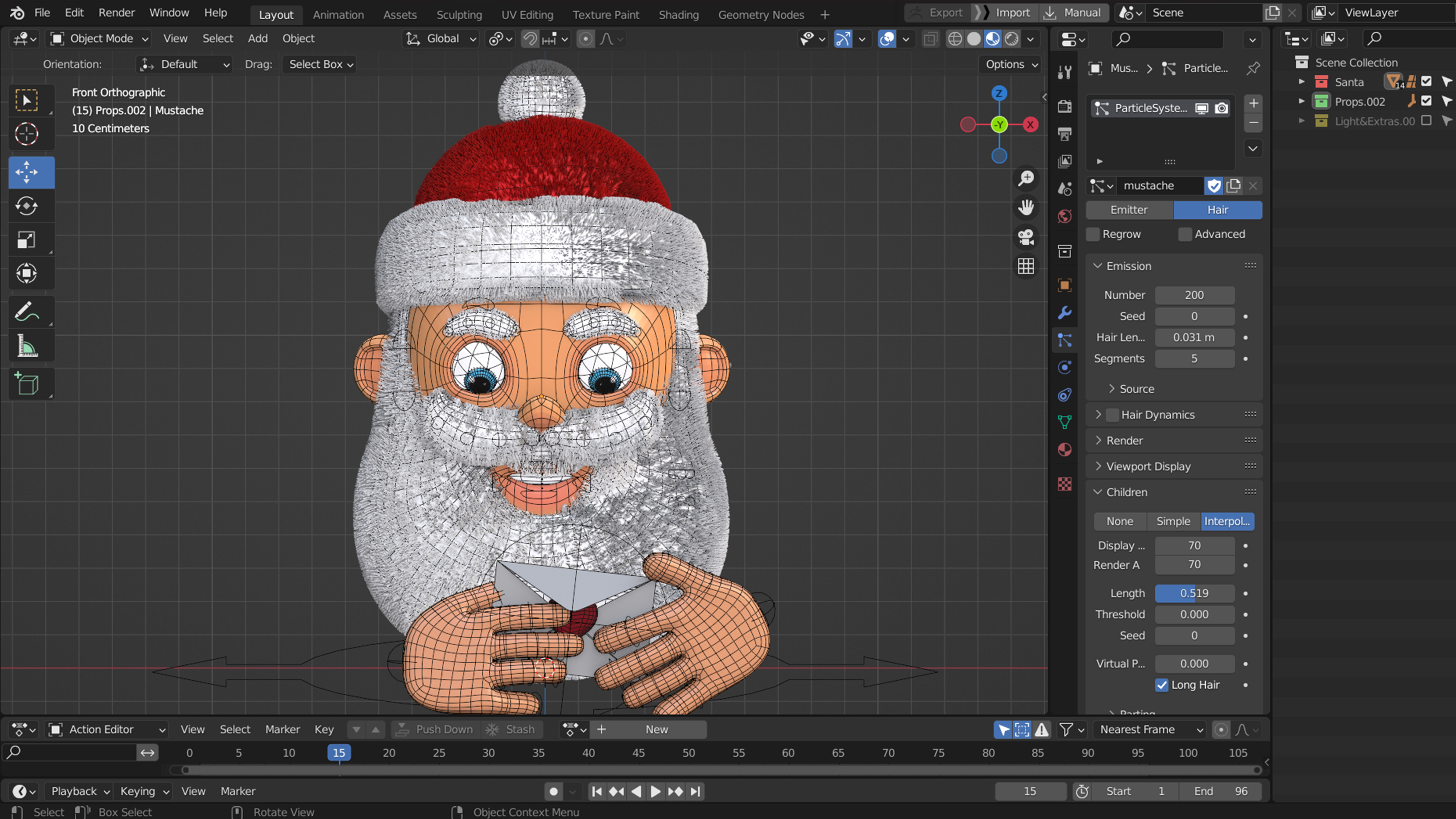Add a new particle system slot
The height and width of the screenshot is (819, 1456).
click(x=1253, y=103)
